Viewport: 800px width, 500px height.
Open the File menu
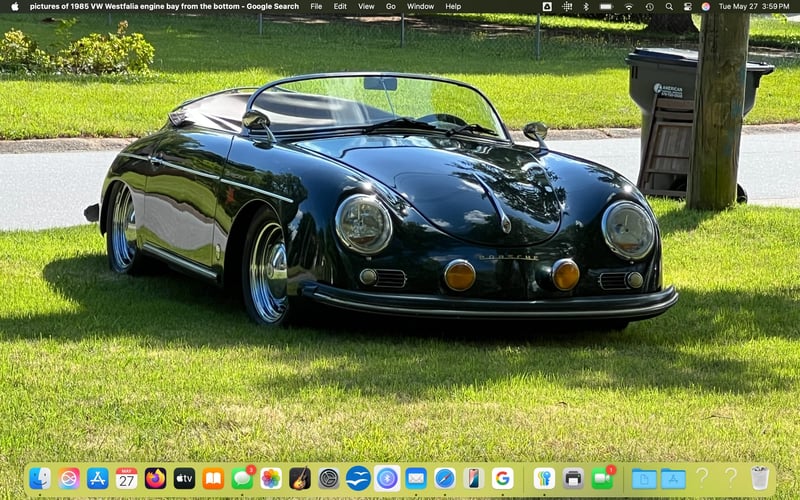316,7
